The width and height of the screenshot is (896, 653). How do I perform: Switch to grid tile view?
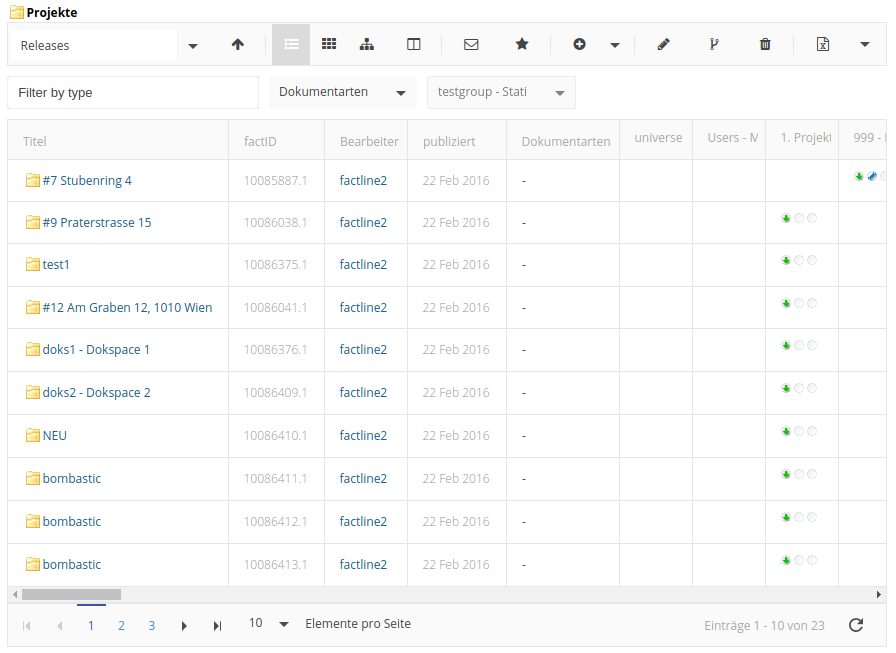pyautogui.click(x=329, y=45)
